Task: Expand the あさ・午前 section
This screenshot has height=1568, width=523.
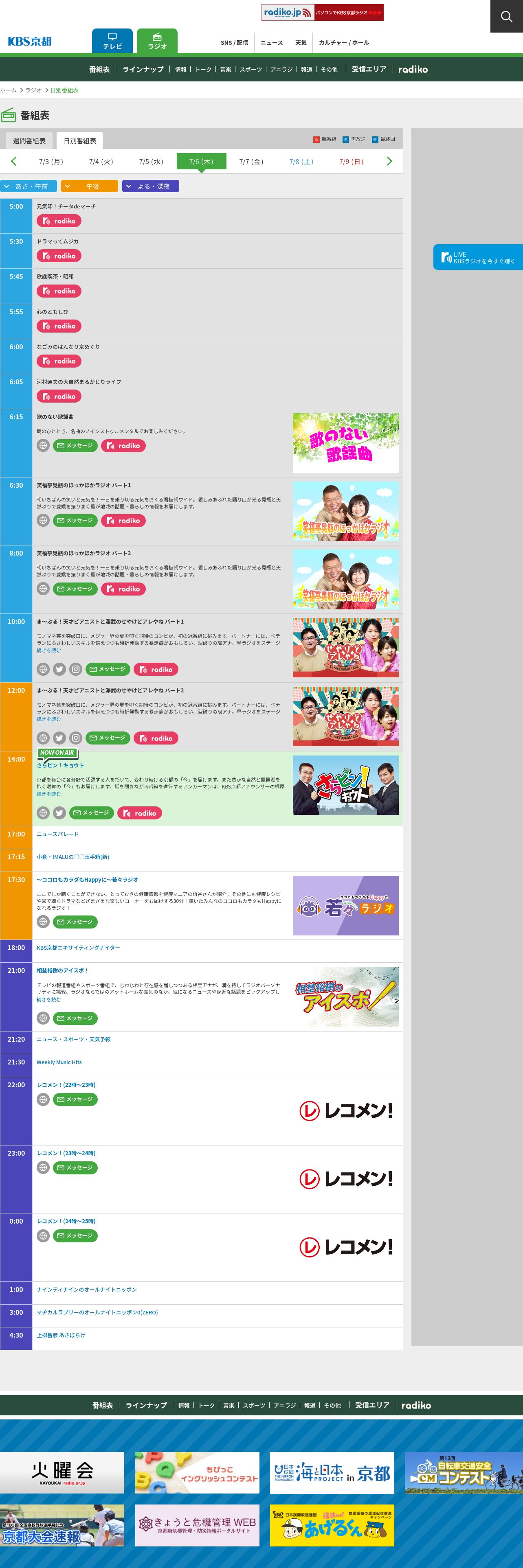Action: 29,186
